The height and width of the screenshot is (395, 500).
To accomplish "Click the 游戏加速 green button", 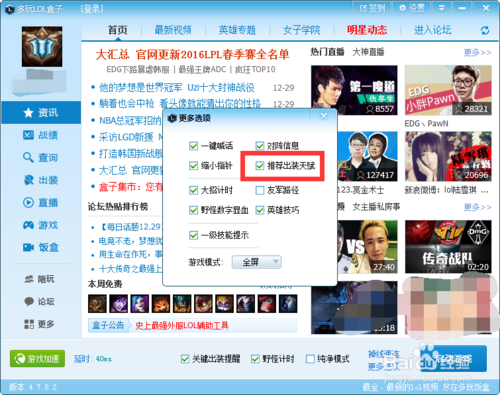I will pos(37,359).
